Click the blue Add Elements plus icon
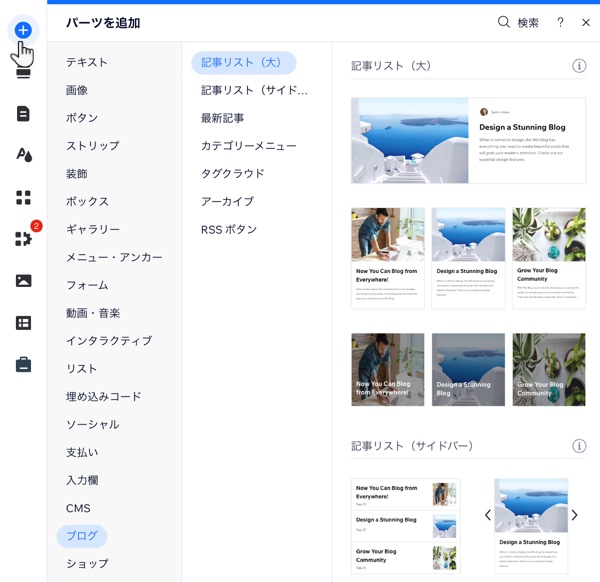 (x=23, y=30)
